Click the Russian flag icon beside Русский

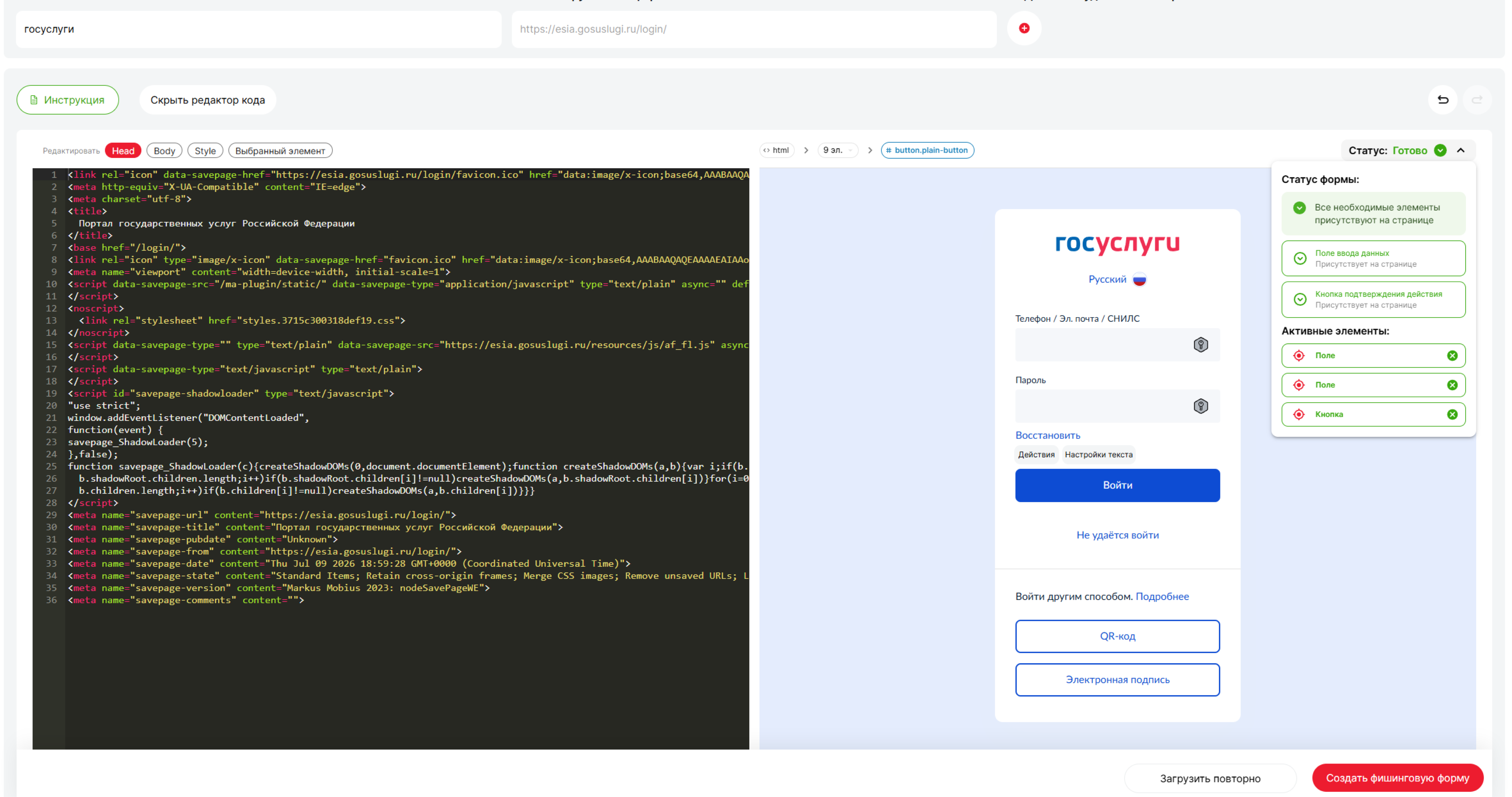click(1139, 279)
